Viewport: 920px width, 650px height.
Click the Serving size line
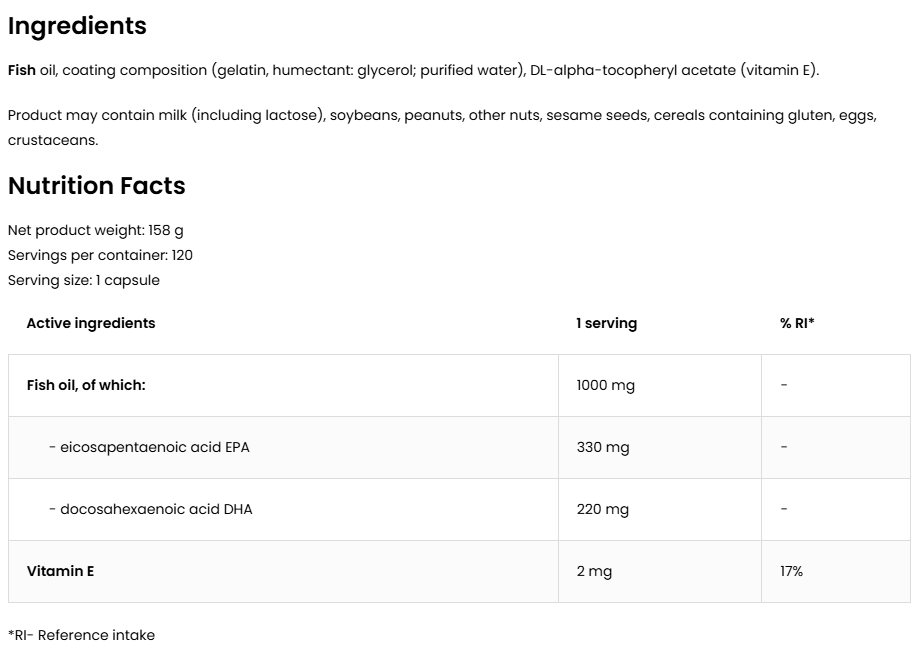pyautogui.click(x=83, y=280)
